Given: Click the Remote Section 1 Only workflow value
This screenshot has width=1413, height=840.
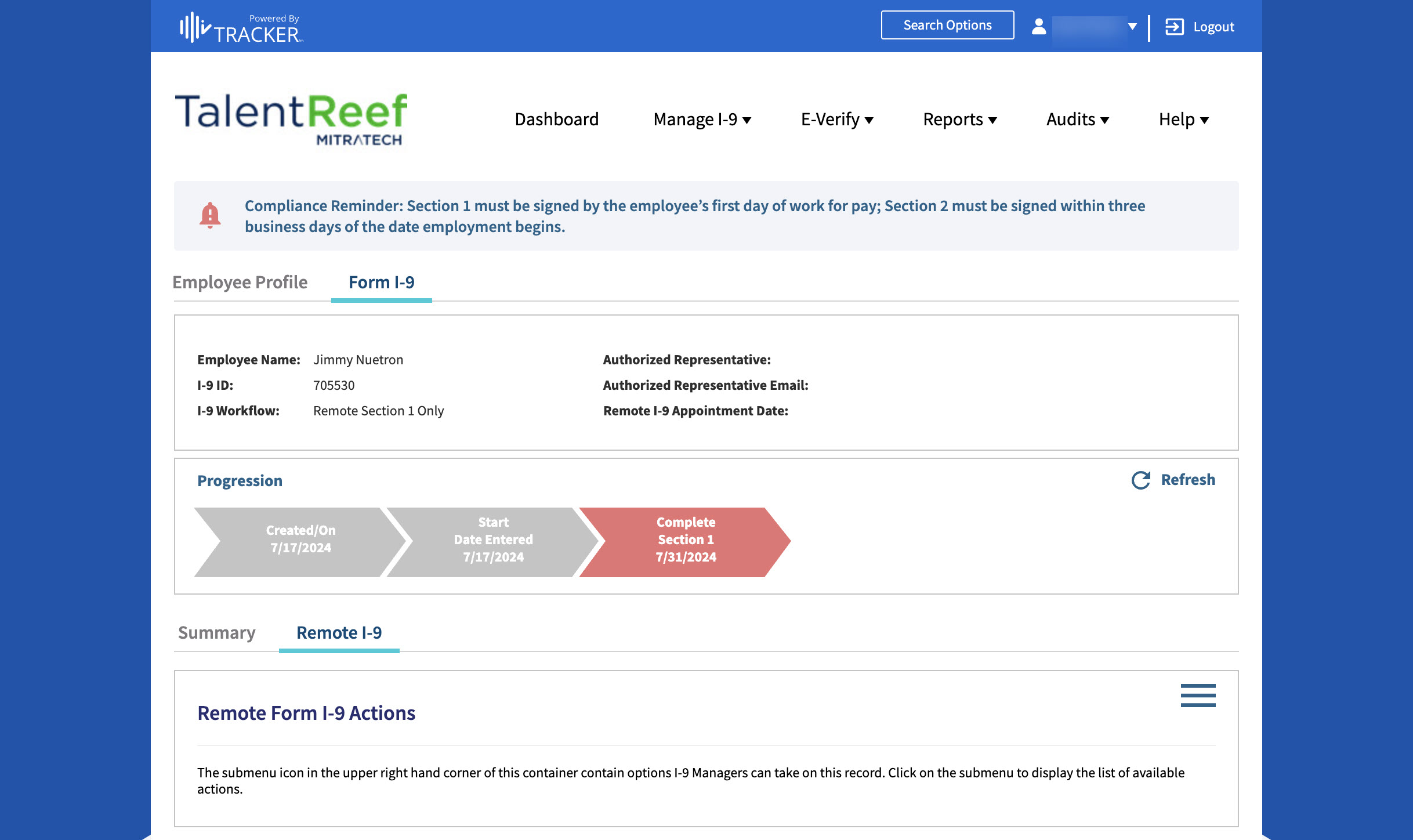Looking at the screenshot, I should pos(379,411).
